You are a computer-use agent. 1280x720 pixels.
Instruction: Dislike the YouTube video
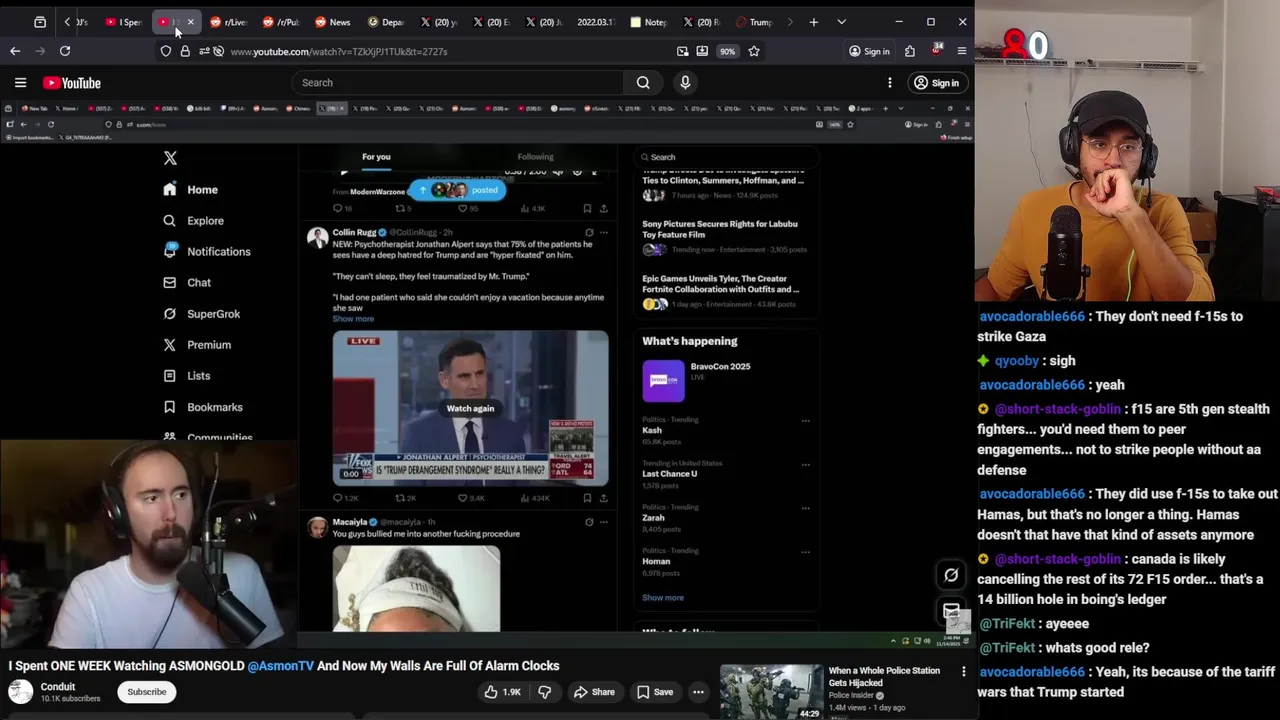(545, 692)
